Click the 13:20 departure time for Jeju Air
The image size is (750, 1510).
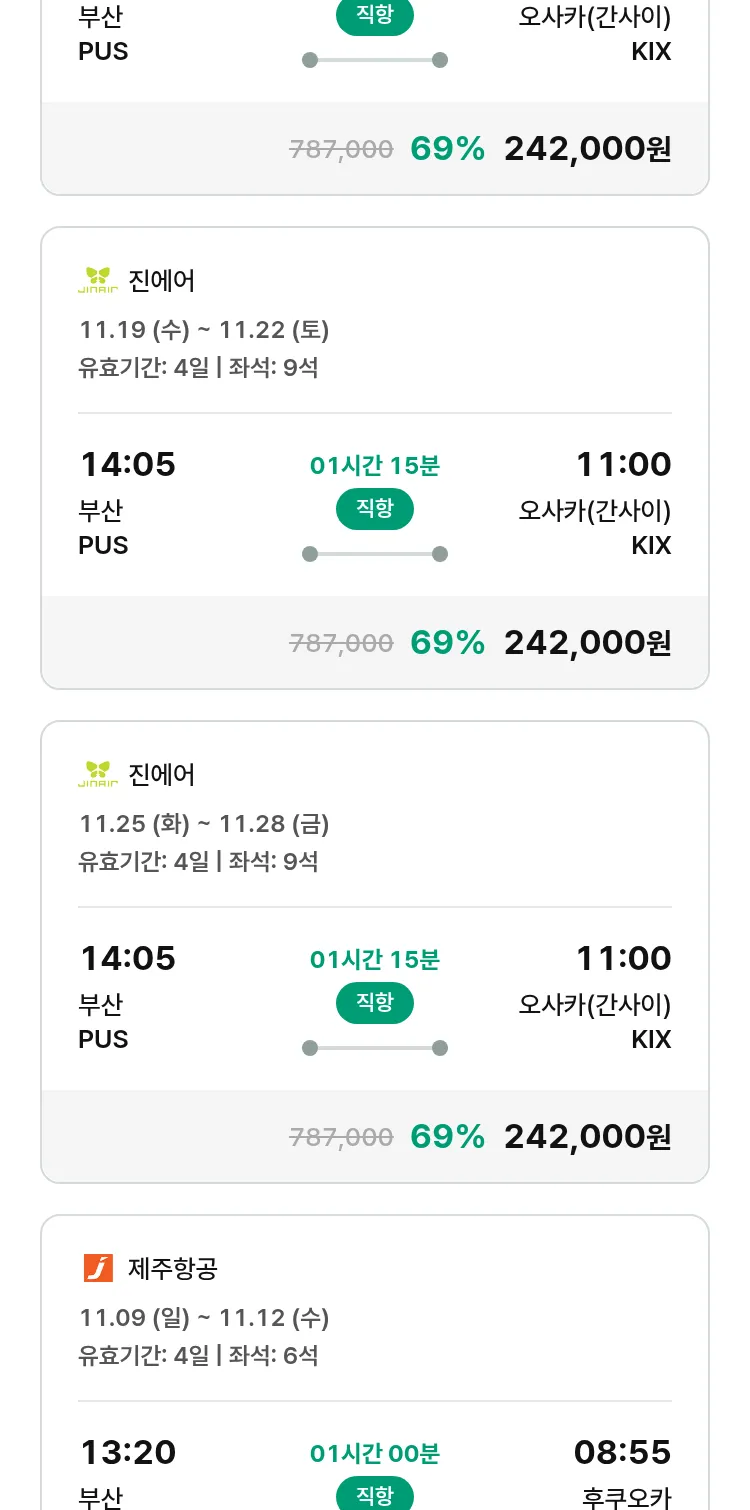pyautogui.click(x=128, y=1452)
